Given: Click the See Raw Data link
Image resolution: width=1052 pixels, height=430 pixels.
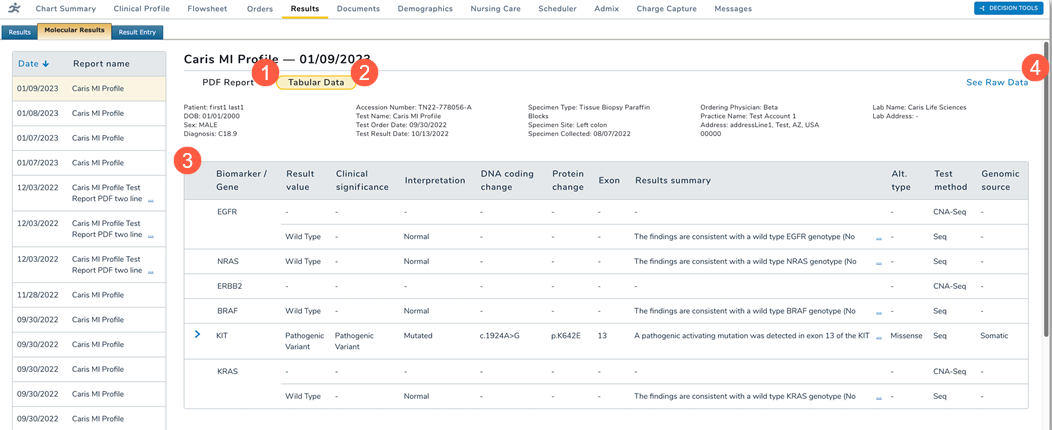Looking at the screenshot, I should coord(996,83).
